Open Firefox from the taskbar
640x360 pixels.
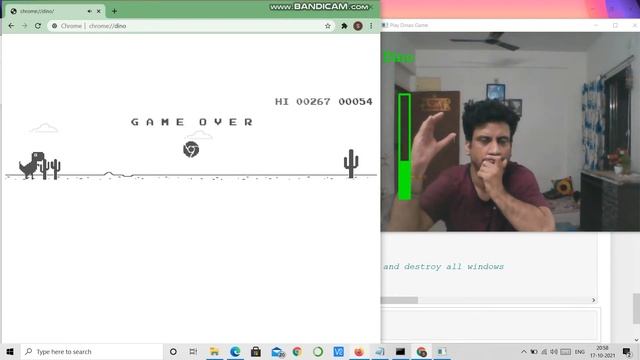[359, 351]
